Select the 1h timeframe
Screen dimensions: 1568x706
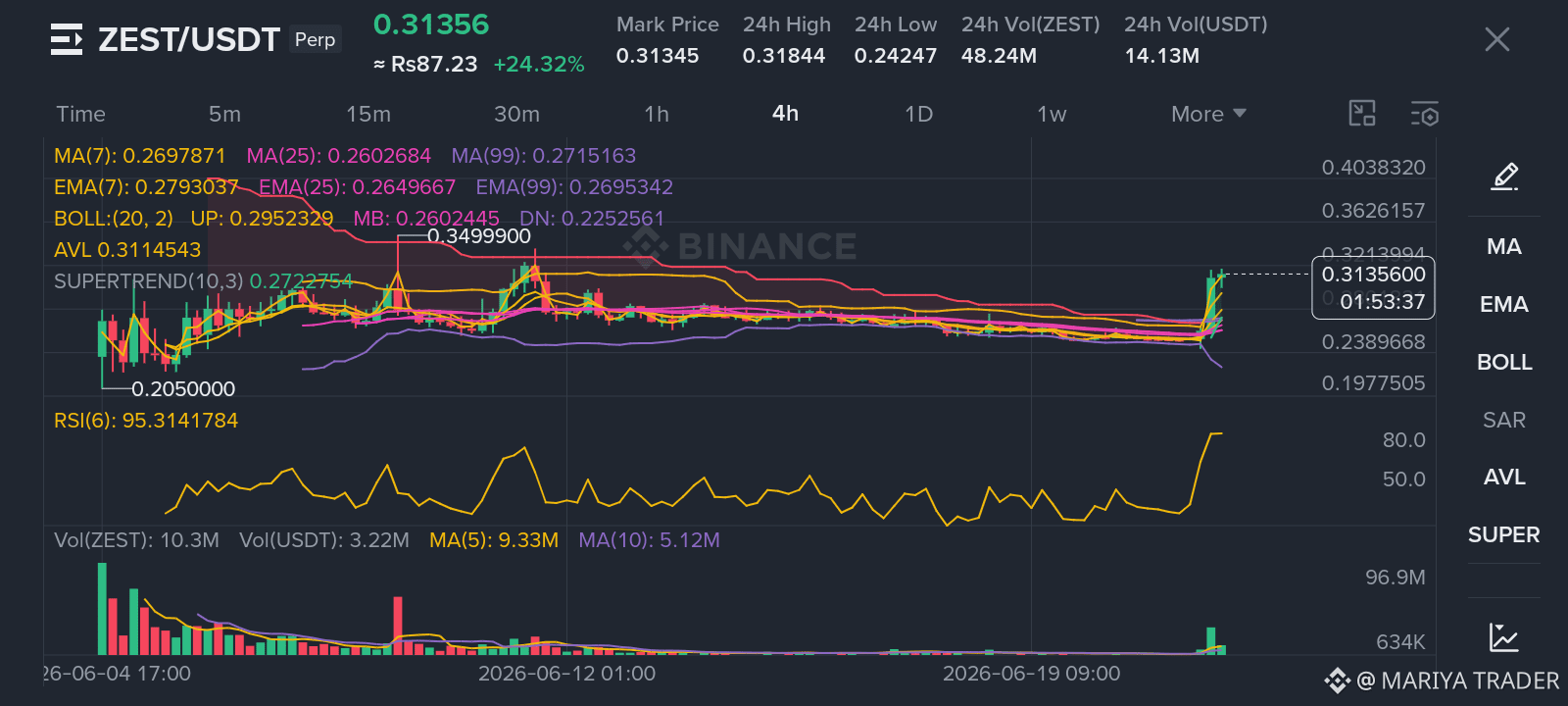pyautogui.click(x=657, y=114)
